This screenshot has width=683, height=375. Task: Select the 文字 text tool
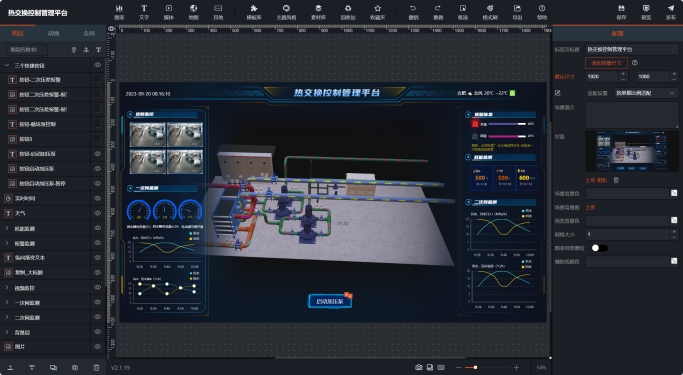click(144, 12)
